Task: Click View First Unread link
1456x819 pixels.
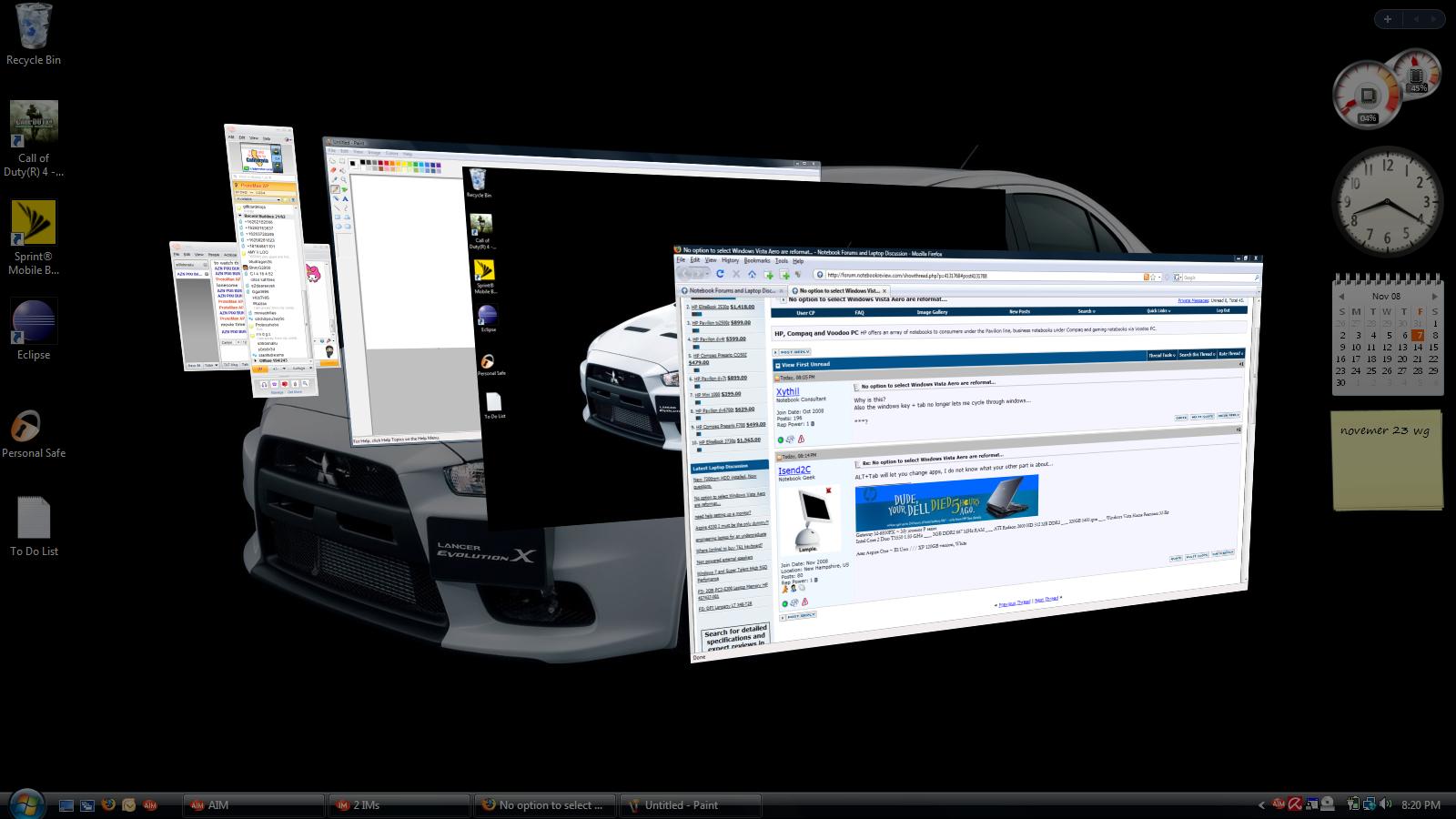Action: point(805,364)
